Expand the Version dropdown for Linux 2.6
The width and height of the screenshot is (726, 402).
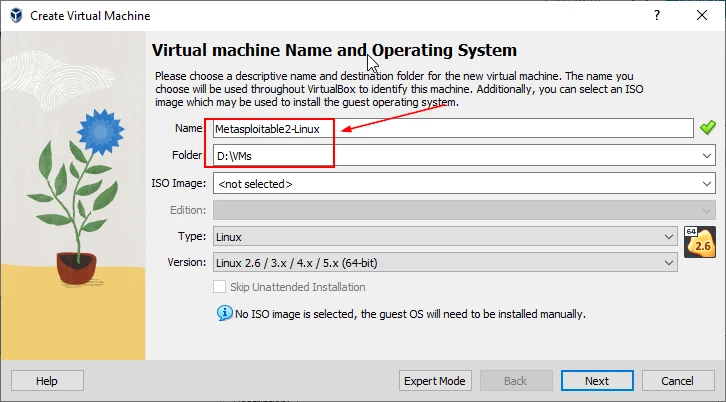click(668, 262)
